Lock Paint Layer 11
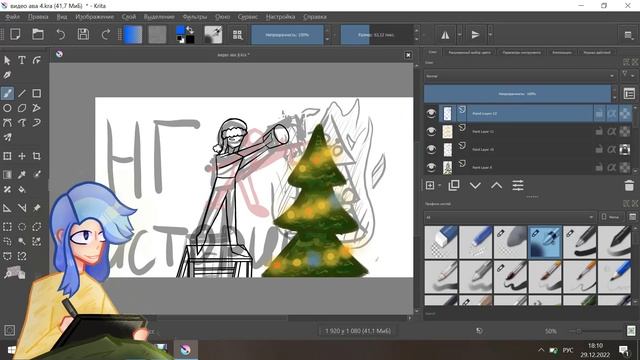 coord(599,131)
